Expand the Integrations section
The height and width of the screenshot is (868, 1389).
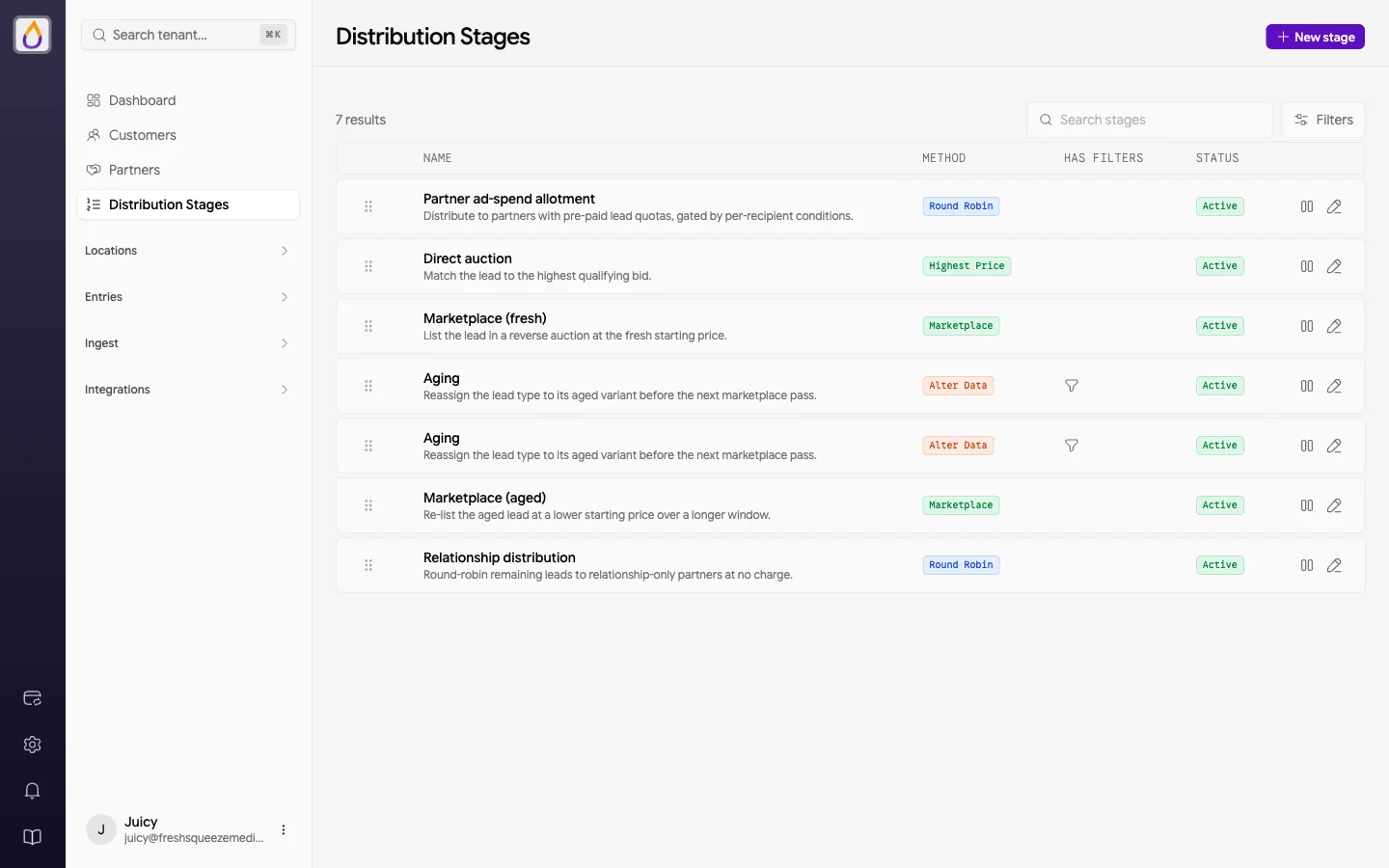188,390
